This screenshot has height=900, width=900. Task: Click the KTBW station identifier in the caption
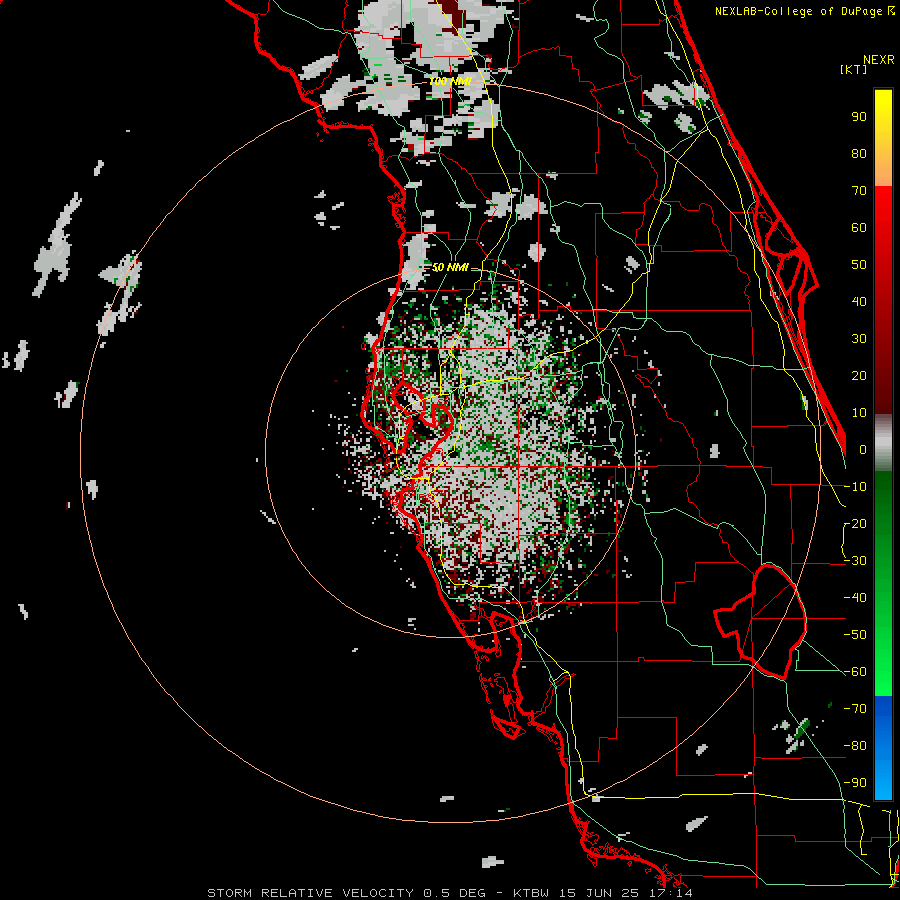click(532, 893)
